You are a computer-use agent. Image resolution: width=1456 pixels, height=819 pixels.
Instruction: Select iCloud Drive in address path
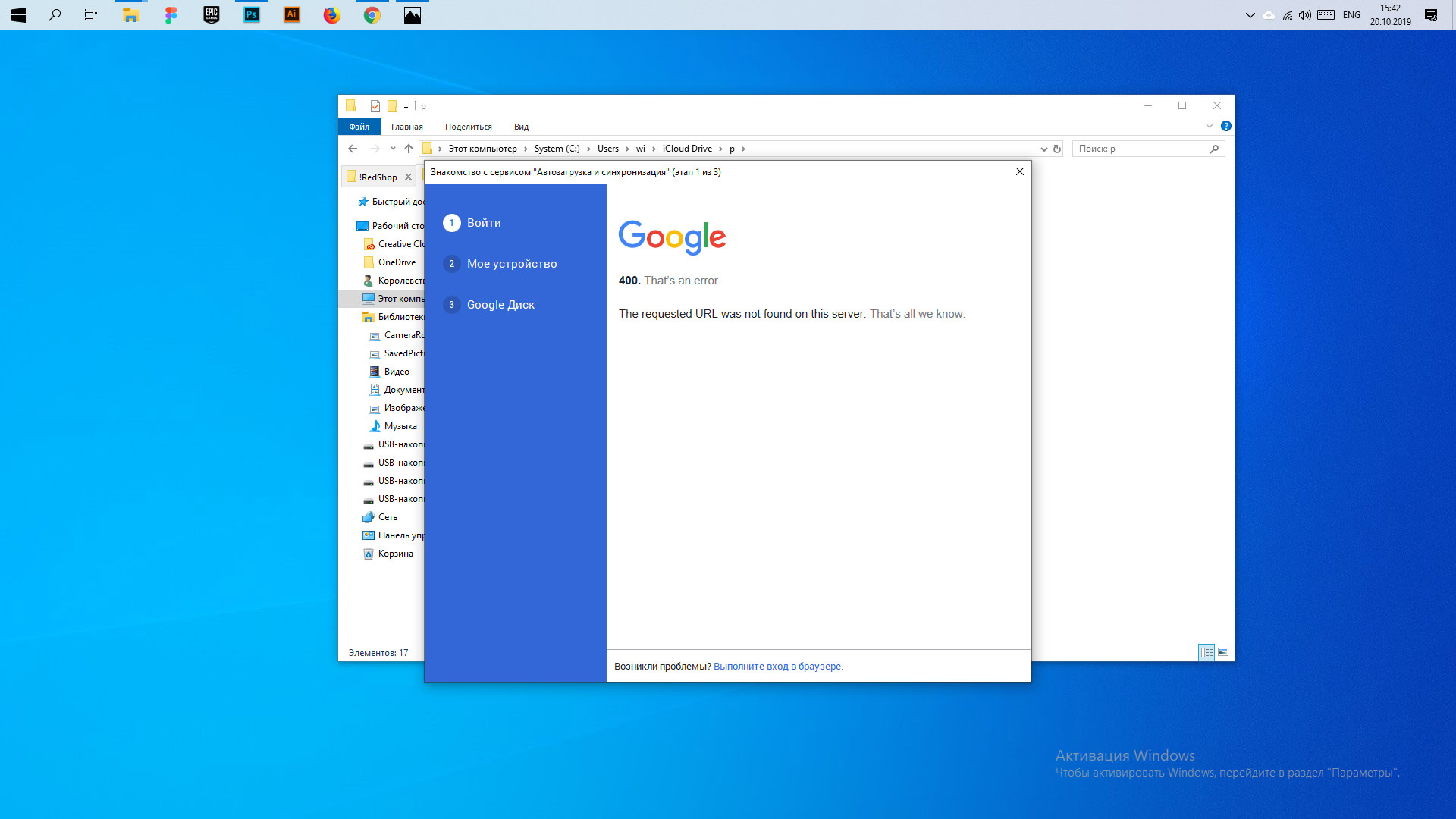click(688, 149)
